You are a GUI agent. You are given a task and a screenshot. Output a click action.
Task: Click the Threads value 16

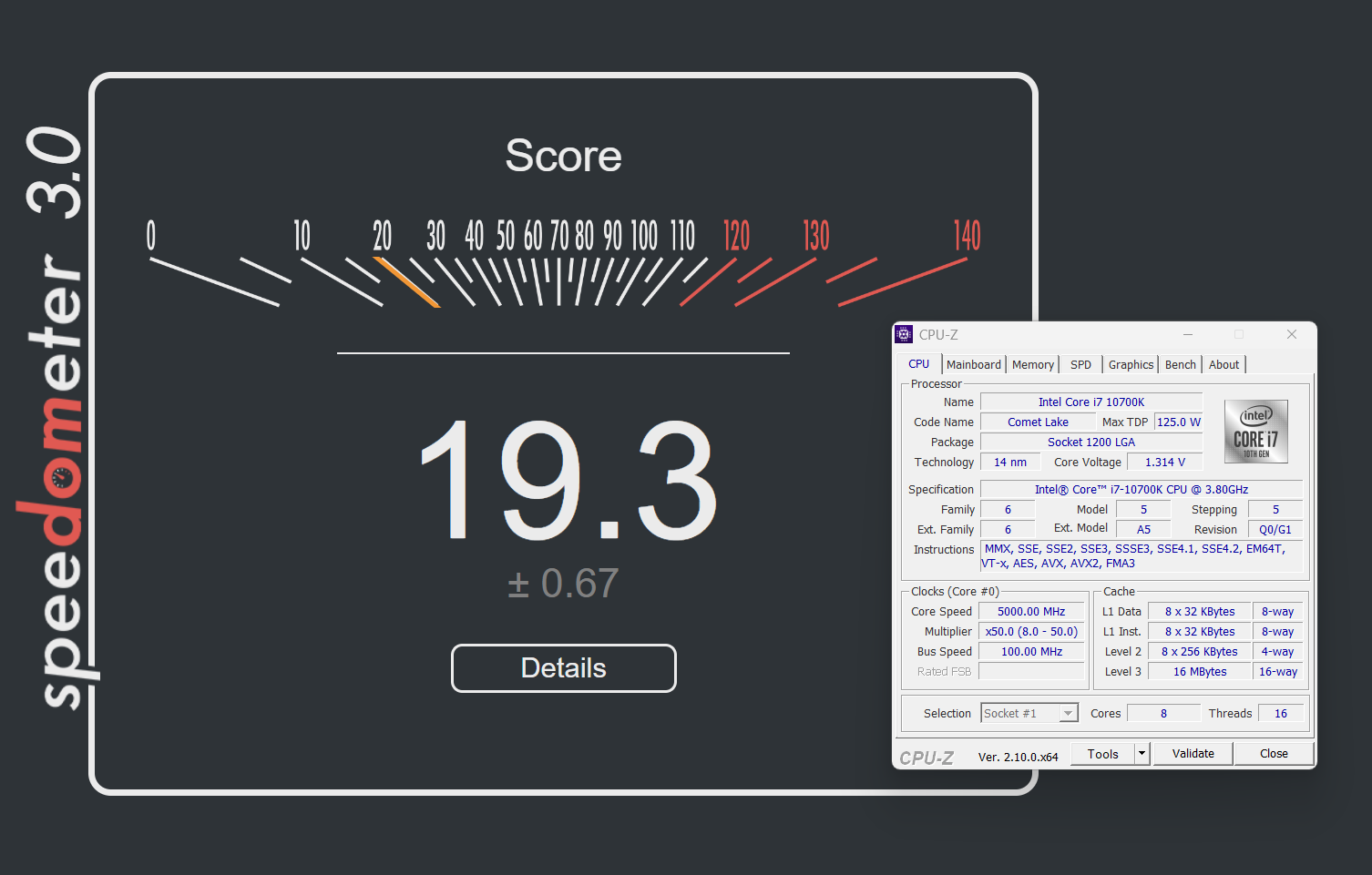point(1281,713)
